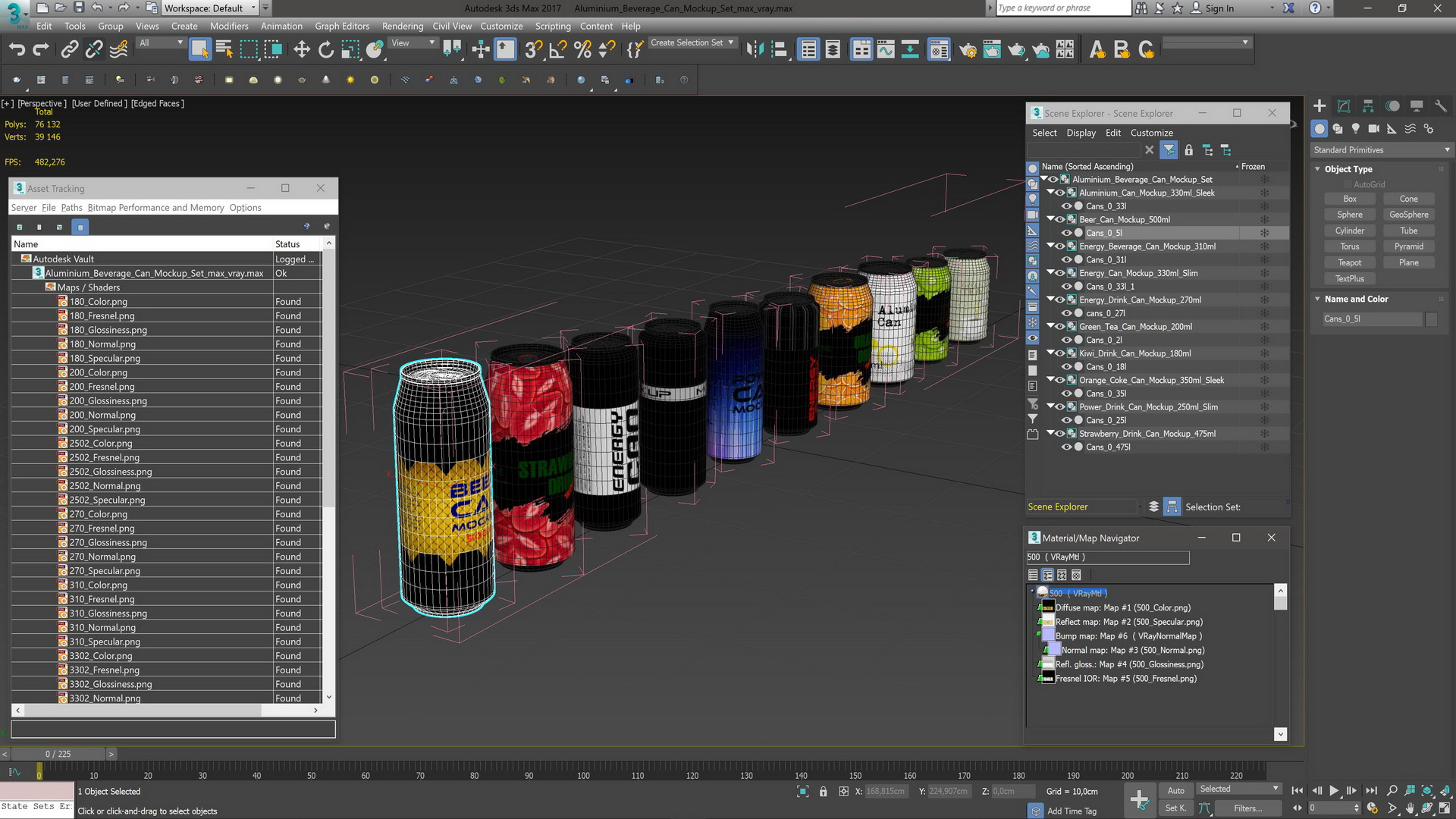Open the Rendering menu
Screen dimensions: 1456x819
[x=403, y=26]
